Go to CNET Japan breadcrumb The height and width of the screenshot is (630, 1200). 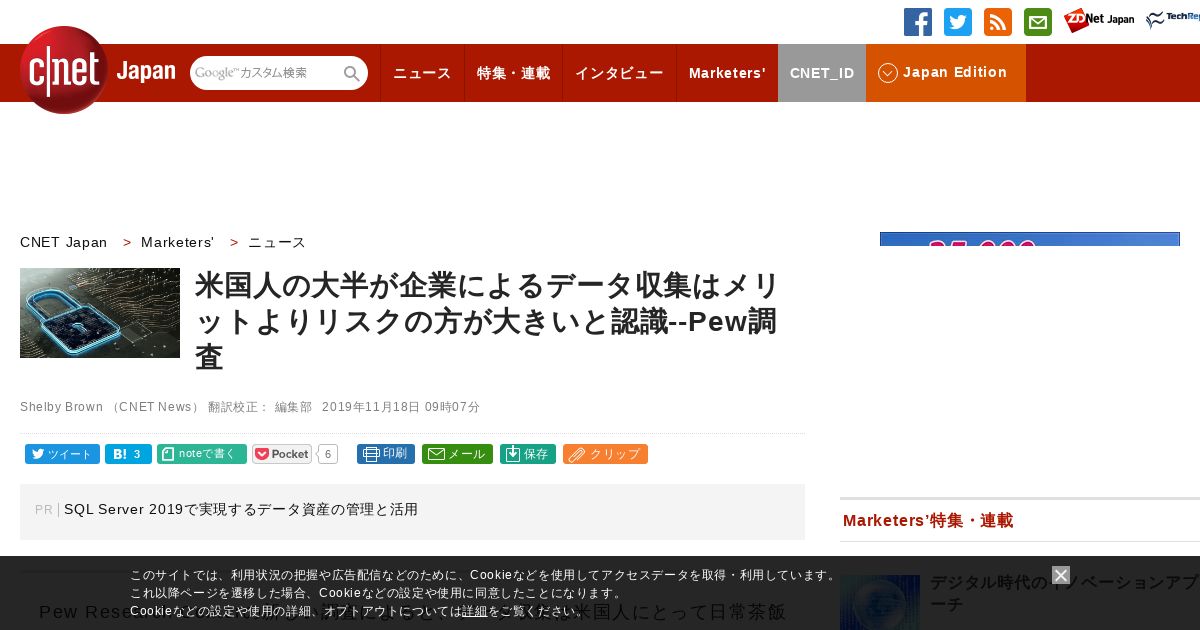64,242
